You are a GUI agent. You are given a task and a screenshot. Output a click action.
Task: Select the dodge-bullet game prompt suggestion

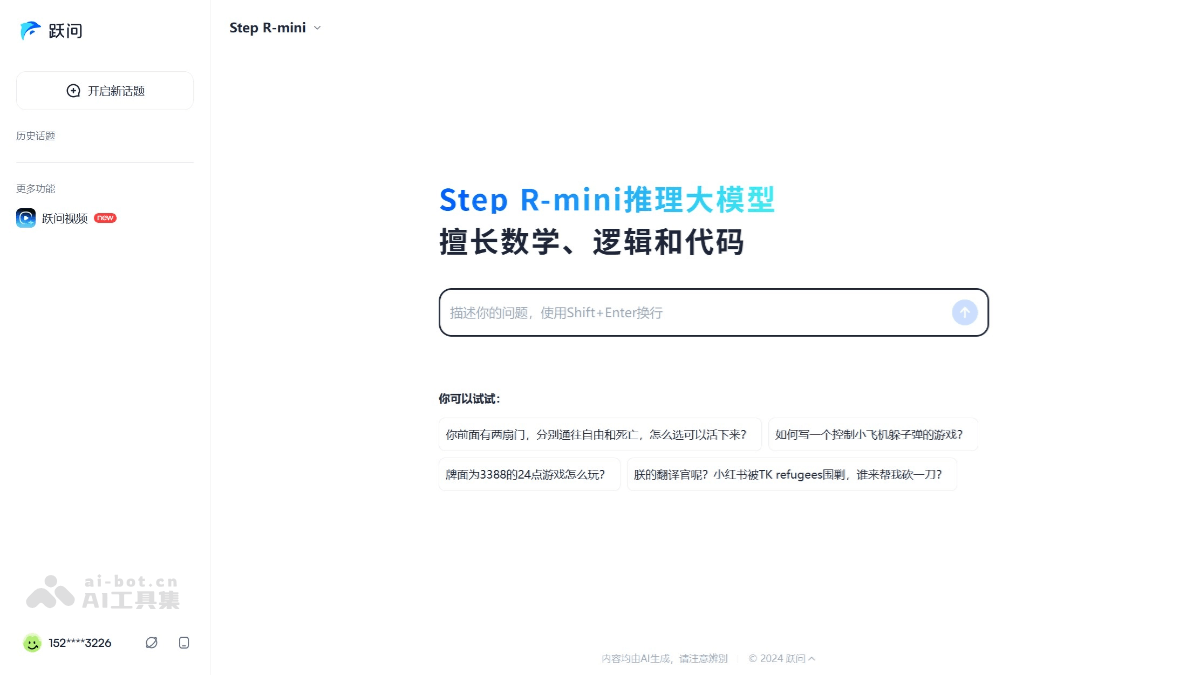869,434
